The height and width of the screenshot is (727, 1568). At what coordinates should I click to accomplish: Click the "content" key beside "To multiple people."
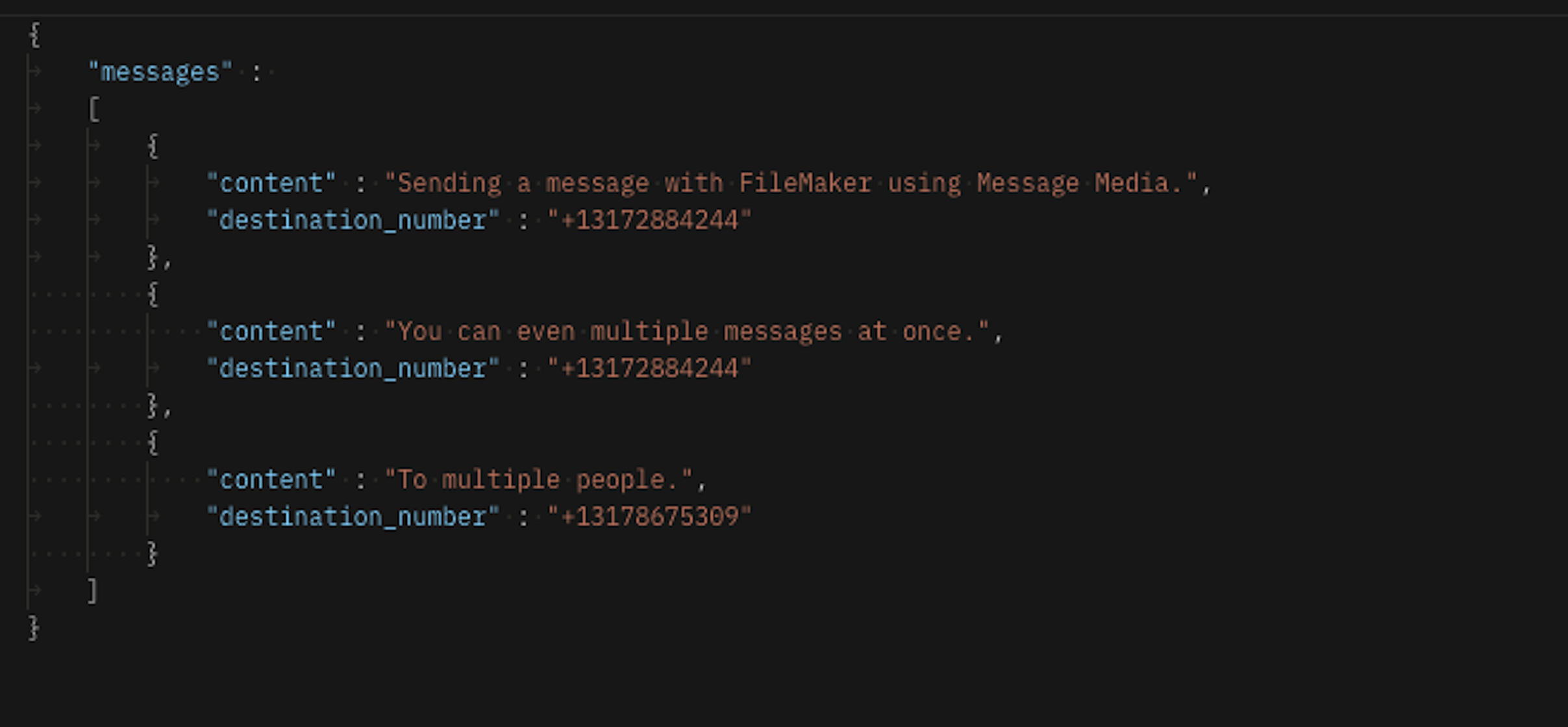(271, 480)
